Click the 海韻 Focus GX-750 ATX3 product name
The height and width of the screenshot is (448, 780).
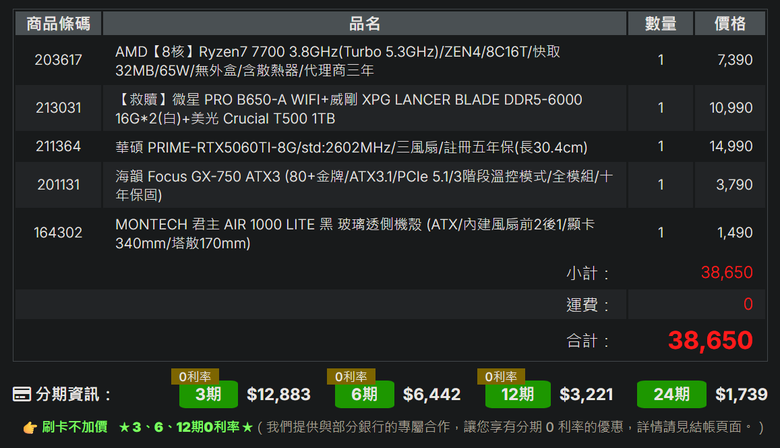point(364,185)
